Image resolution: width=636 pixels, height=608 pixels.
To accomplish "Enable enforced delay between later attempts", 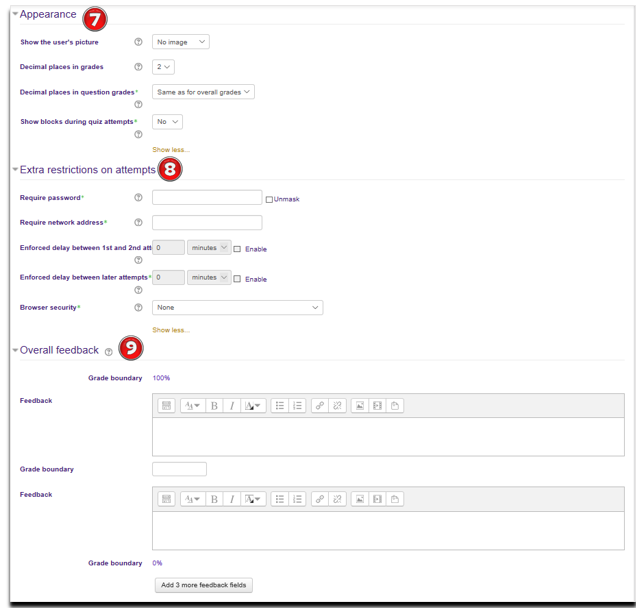I will (x=237, y=279).
